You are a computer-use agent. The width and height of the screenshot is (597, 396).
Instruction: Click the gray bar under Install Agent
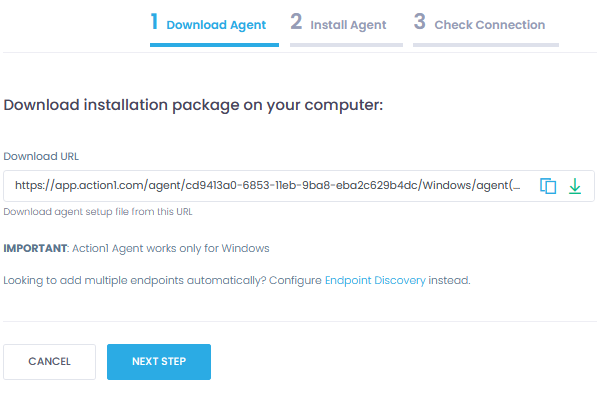click(x=346, y=45)
